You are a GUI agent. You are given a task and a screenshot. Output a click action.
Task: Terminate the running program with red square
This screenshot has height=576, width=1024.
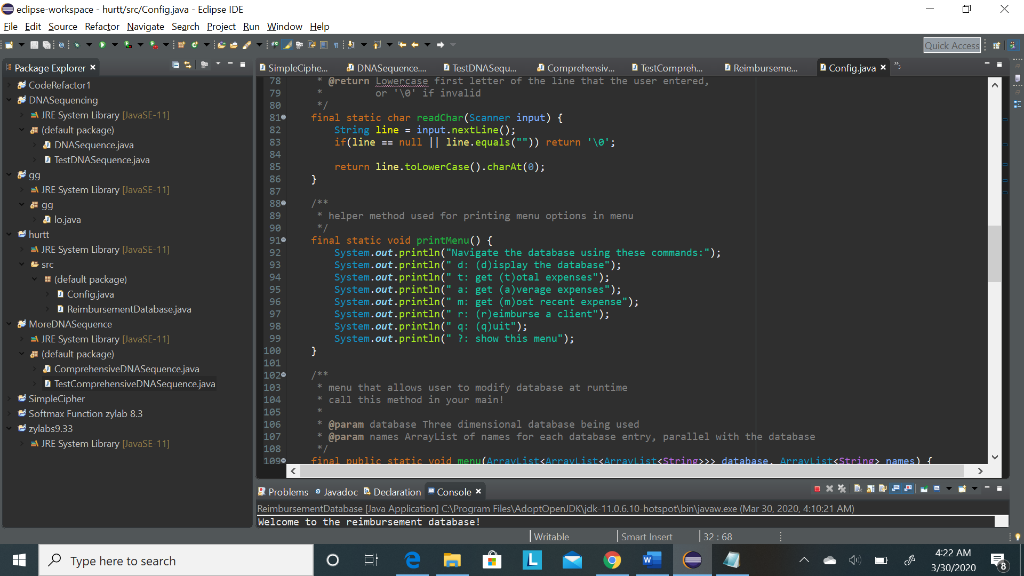tap(817, 488)
